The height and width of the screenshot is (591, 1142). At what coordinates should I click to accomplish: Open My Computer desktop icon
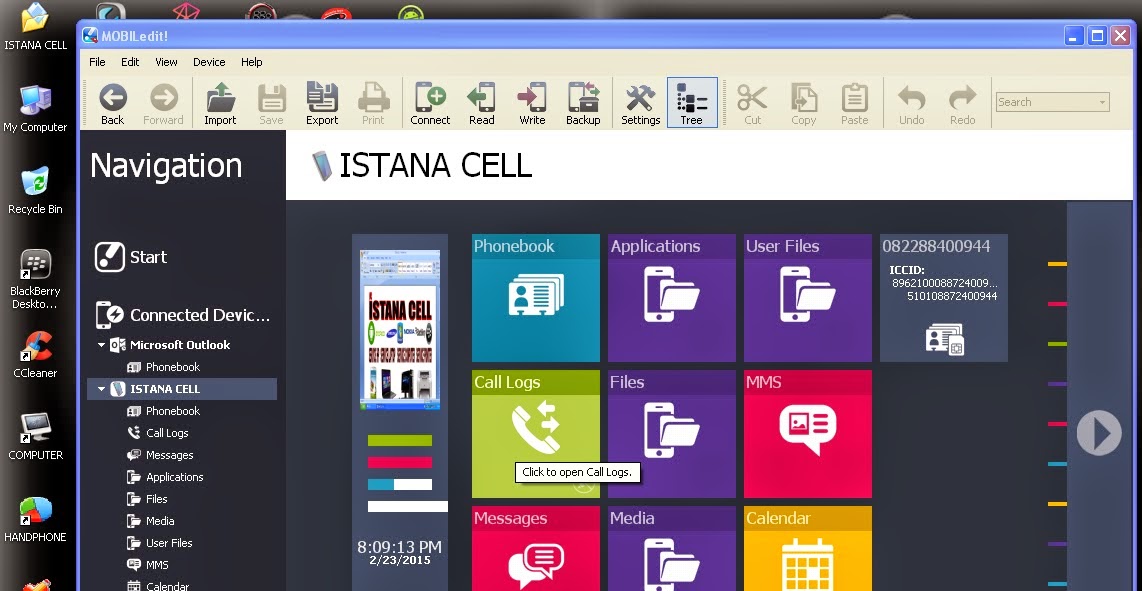35,109
